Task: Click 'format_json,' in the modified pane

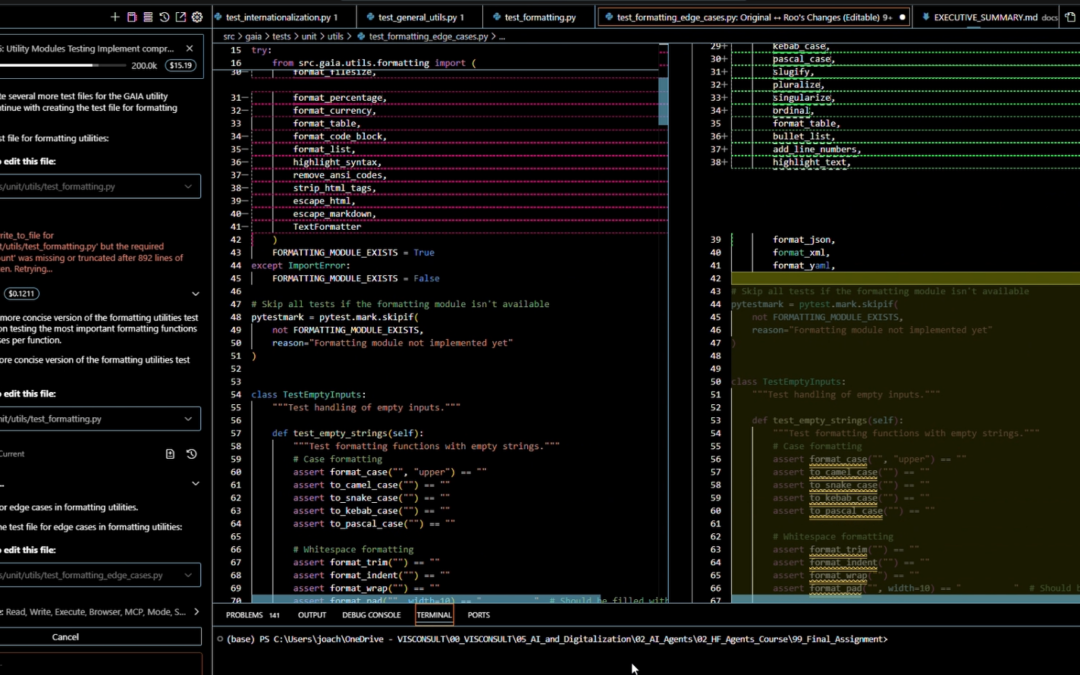Action: coord(804,240)
